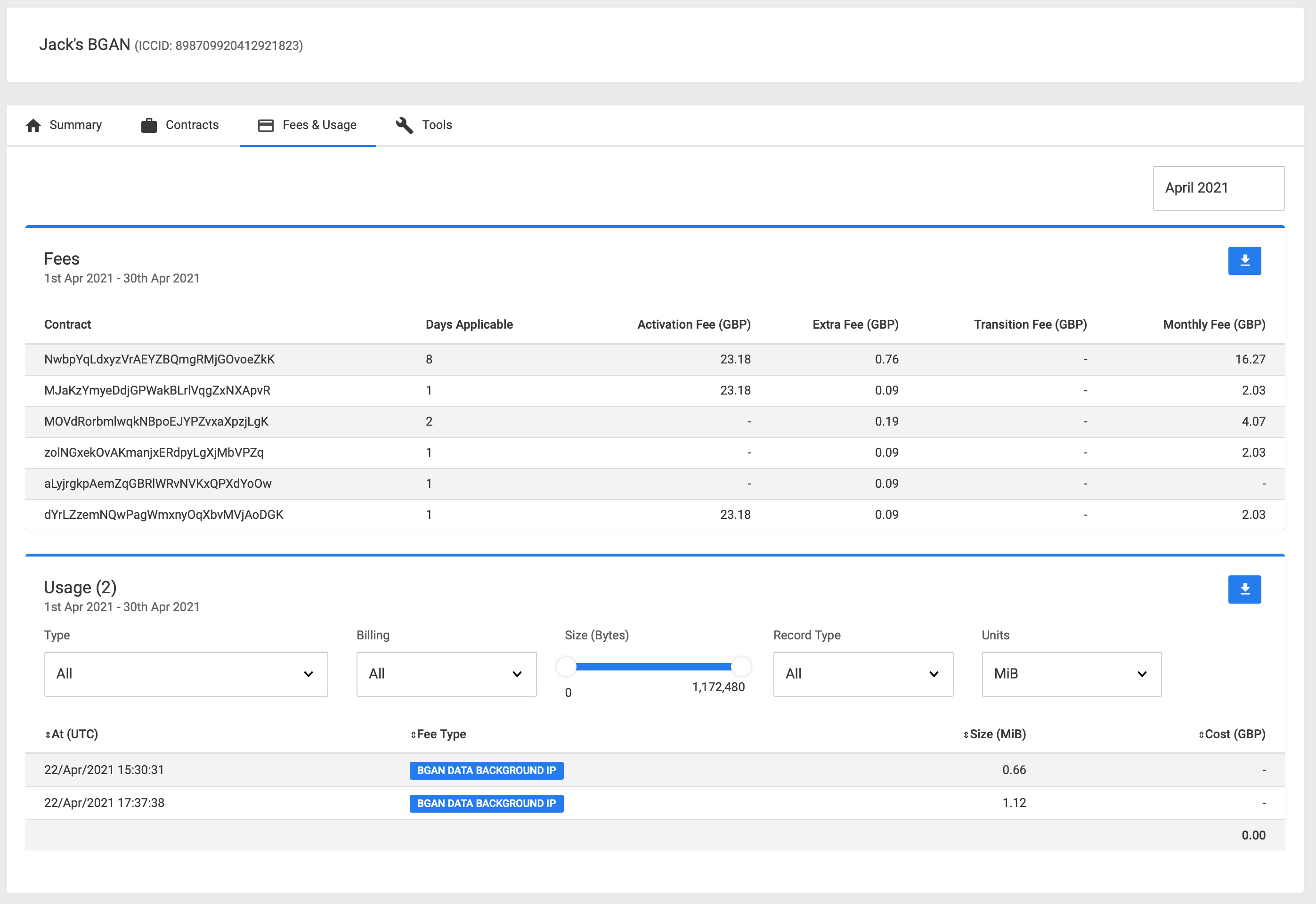Open the Type filter dropdown
The height and width of the screenshot is (904, 1316).
[186, 673]
